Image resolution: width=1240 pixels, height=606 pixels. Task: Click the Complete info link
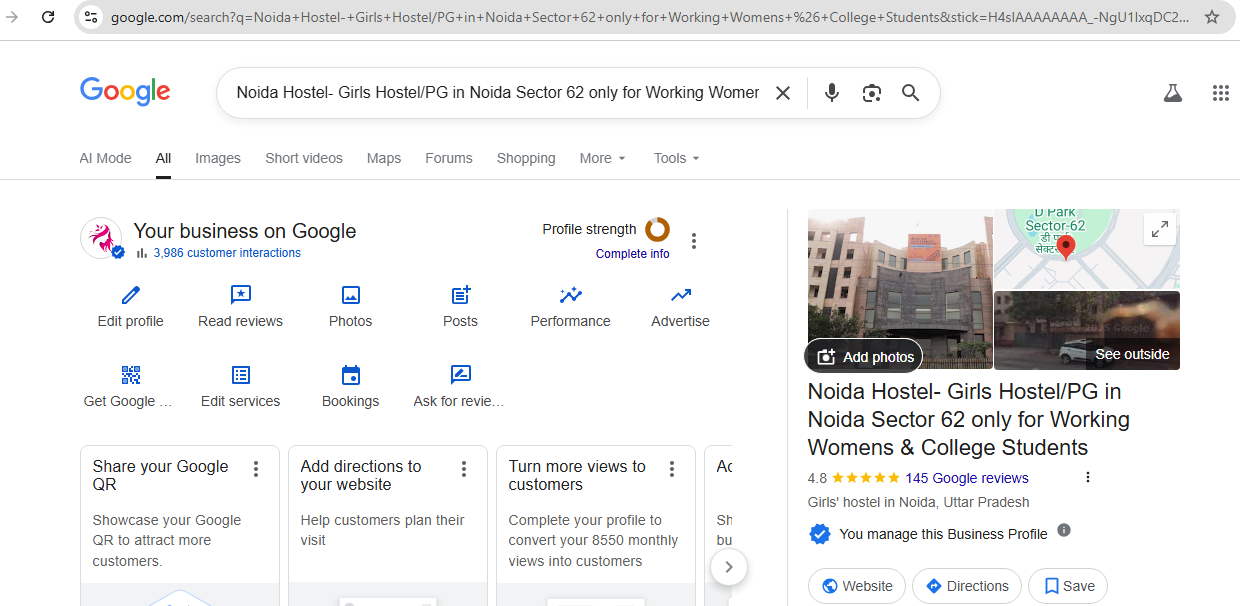[x=632, y=254]
